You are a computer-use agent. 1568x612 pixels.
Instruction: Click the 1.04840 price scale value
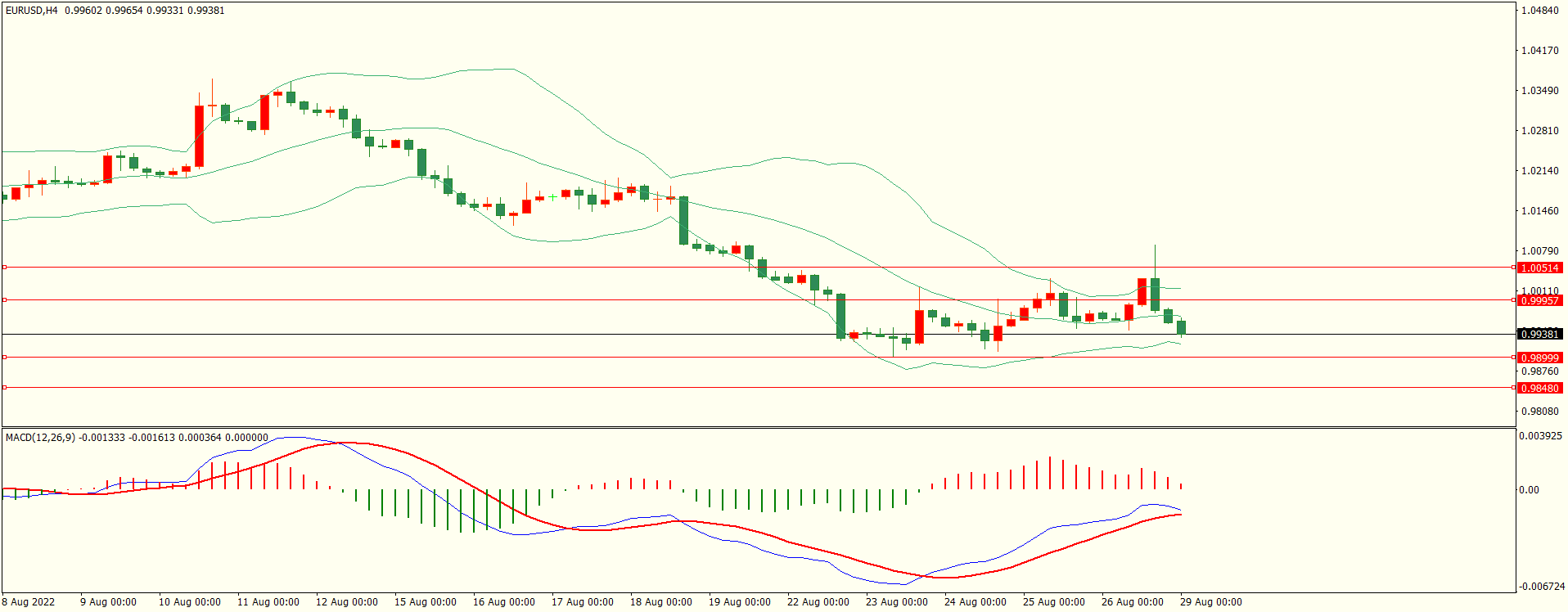1539,11
